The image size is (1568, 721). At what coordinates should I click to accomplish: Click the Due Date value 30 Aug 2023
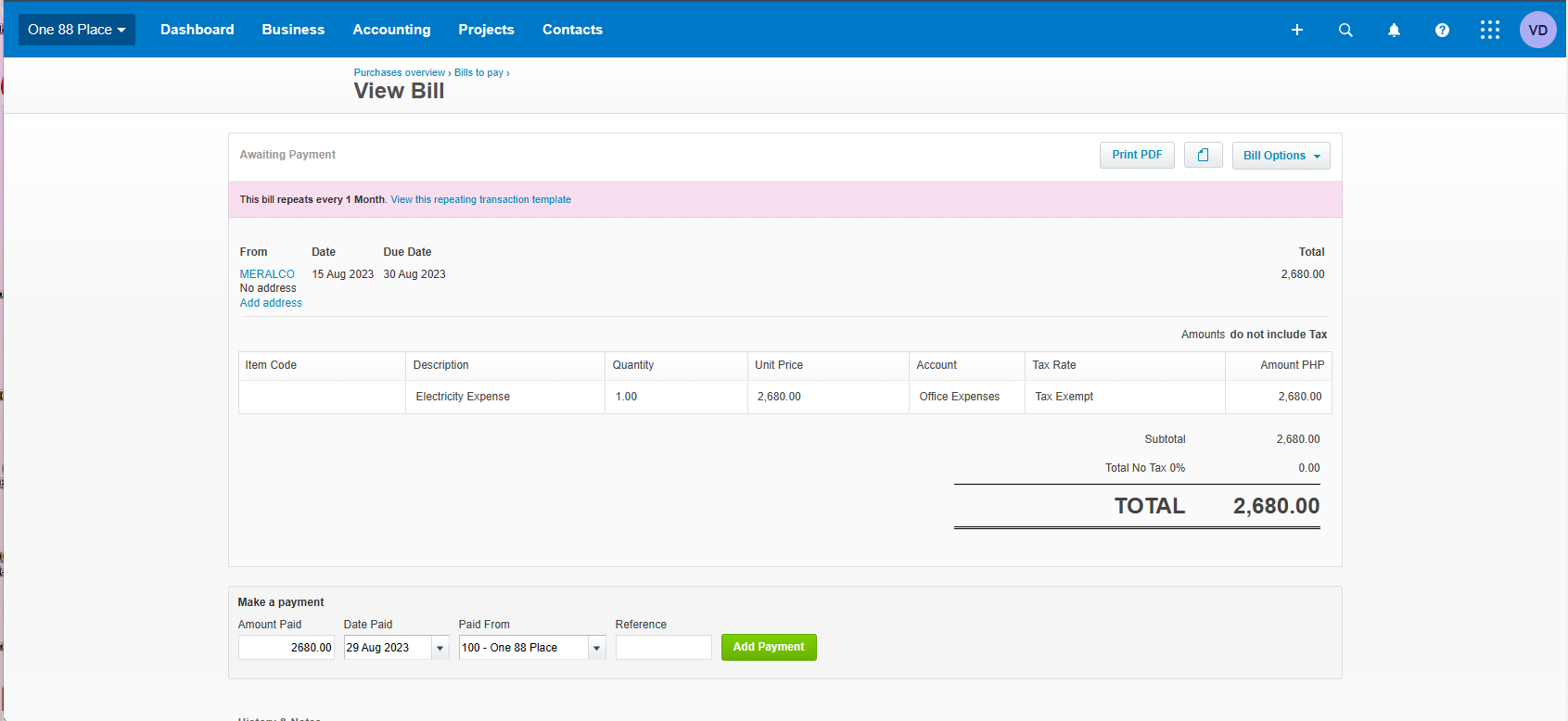tap(414, 274)
